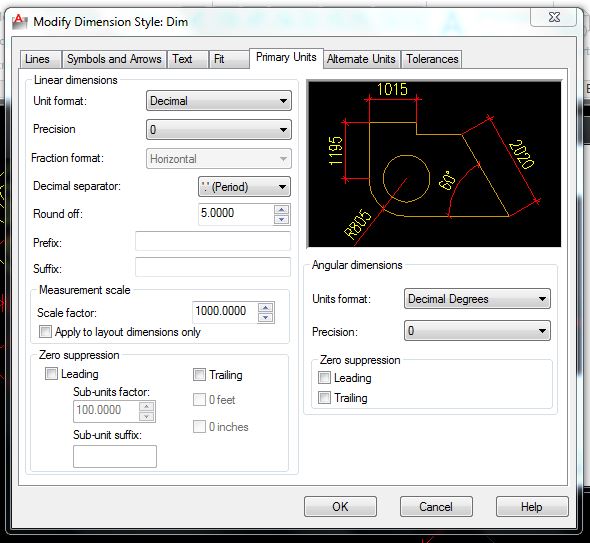
Task: Go to the Alternate Units tab
Action: [x=361, y=59]
